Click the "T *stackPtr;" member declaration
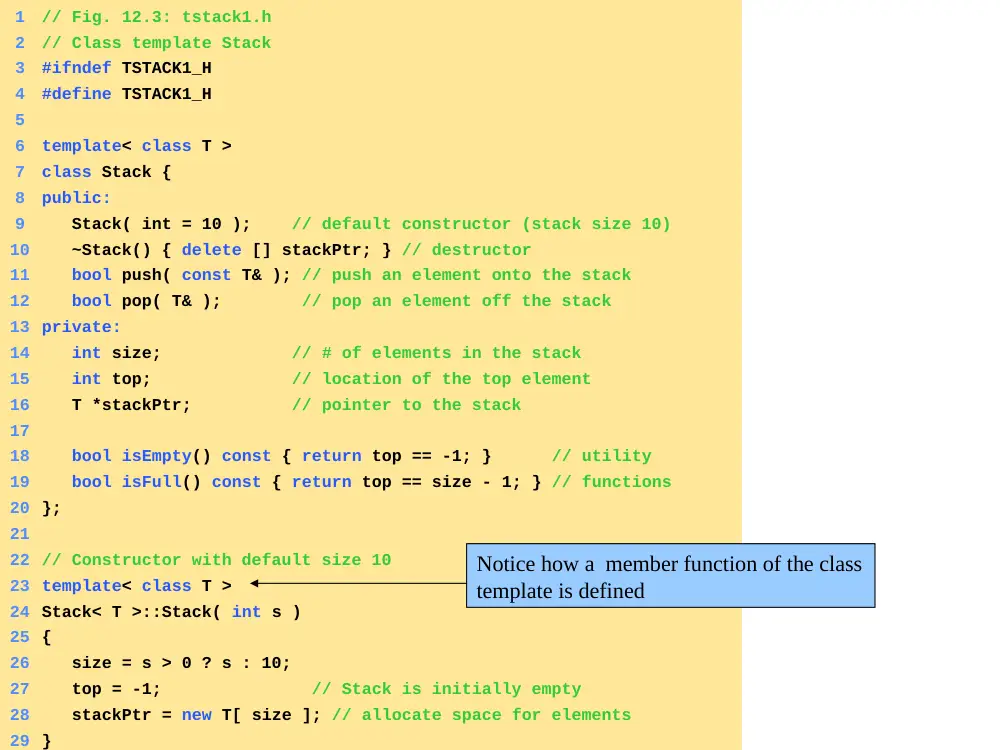This screenshot has width=1000, height=750. click(131, 405)
